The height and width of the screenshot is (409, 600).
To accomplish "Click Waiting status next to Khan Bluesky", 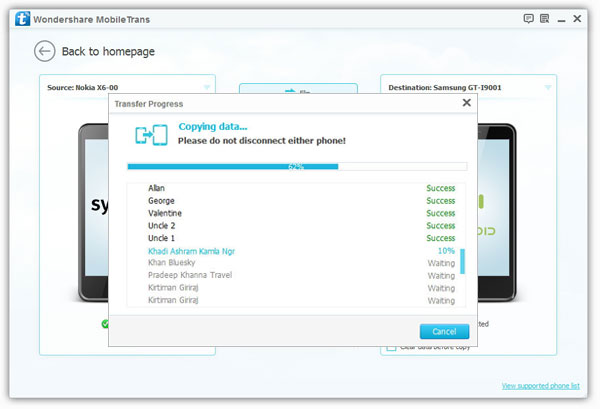I will [x=441, y=263].
